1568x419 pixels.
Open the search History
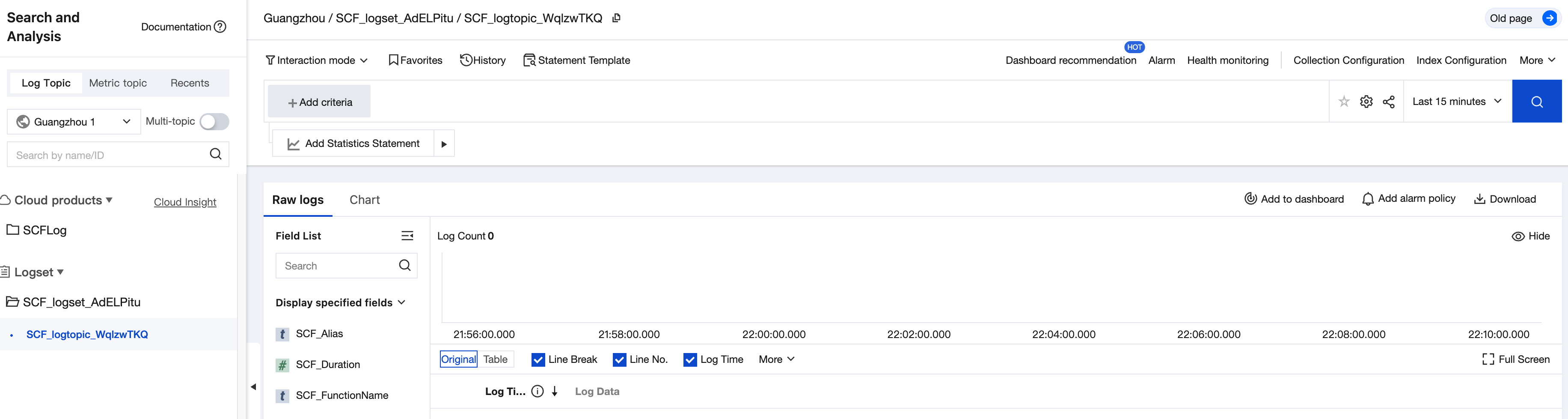coord(483,60)
